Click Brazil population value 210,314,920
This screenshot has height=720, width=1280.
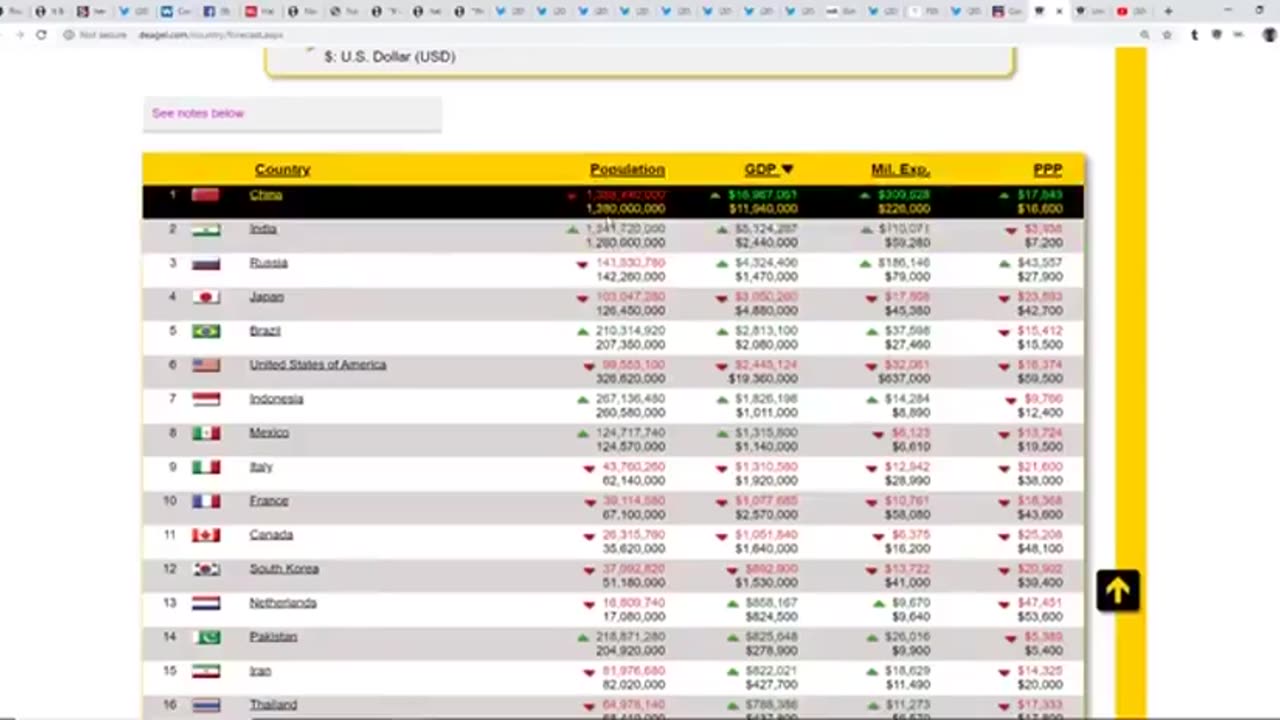tap(630, 331)
